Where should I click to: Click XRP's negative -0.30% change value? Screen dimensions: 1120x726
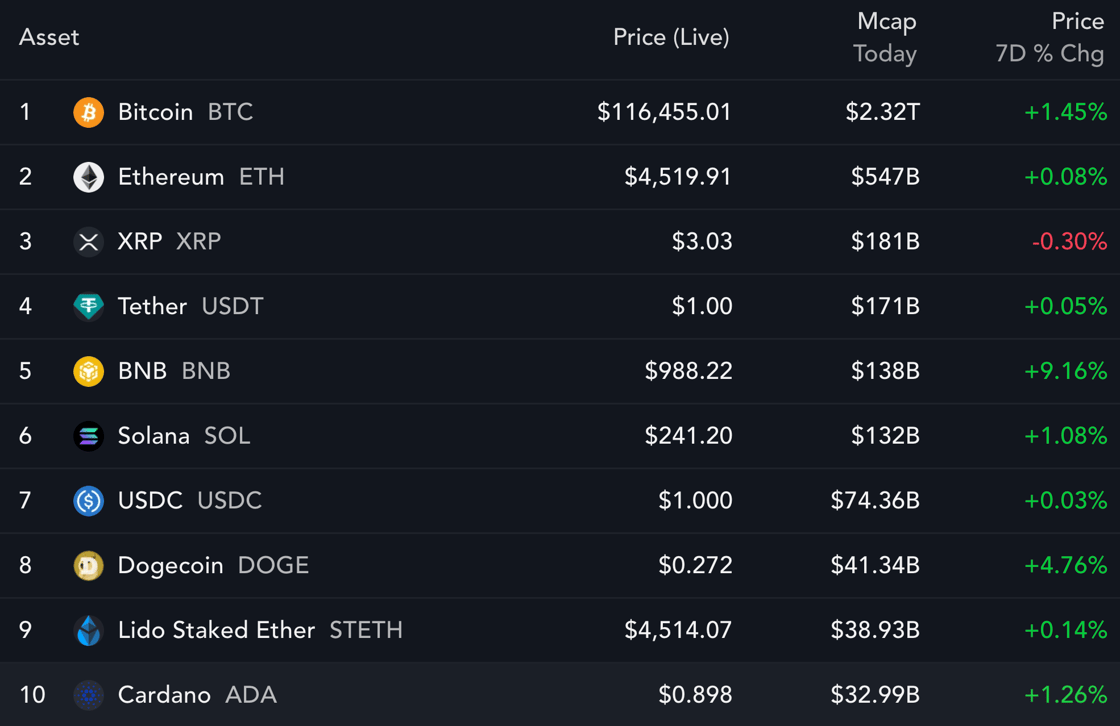(1069, 242)
